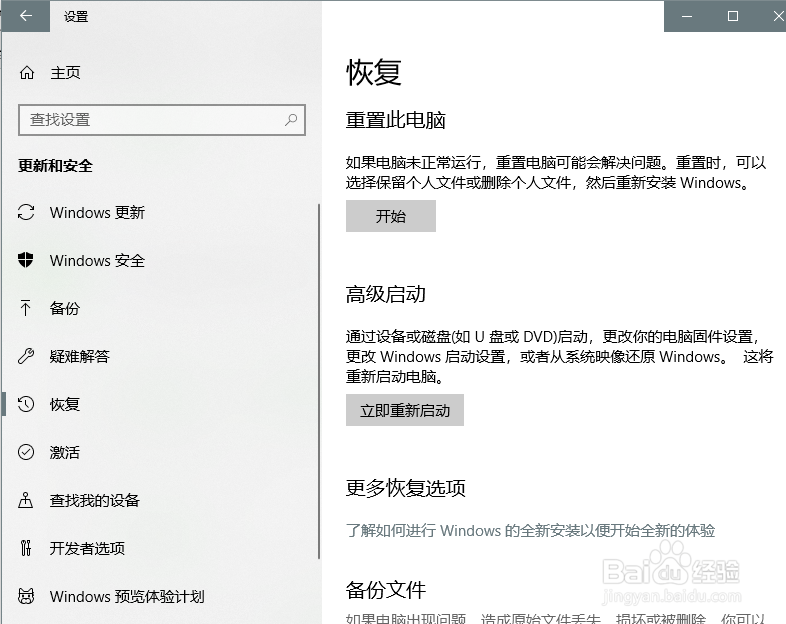
Task: Click the 更多恢复选项 heading
Action: click(x=406, y=488)
